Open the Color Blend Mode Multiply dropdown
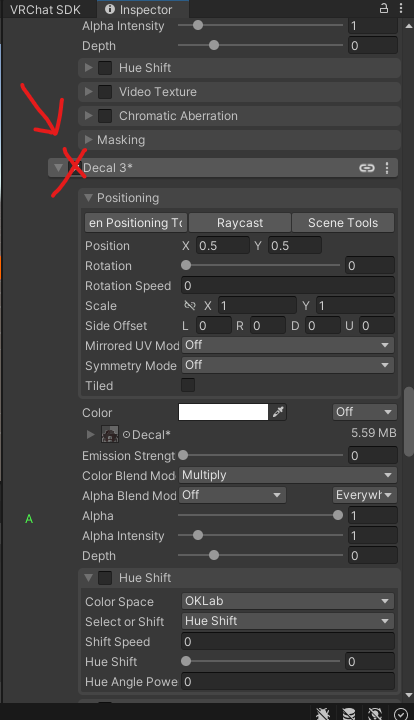Image resolution: width=414 pixels, height=720 pixels. click(288, 475)
